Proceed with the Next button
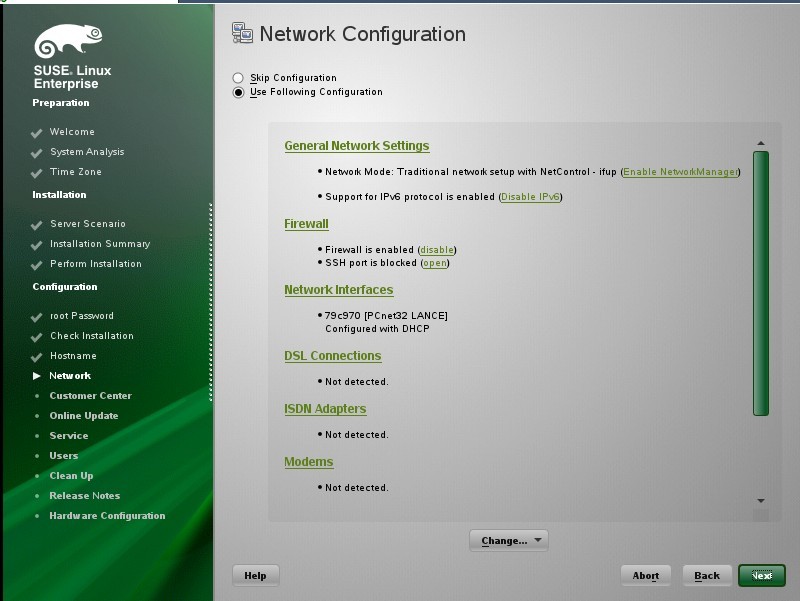This screenshot has width=800, height=601. (762, 575)
